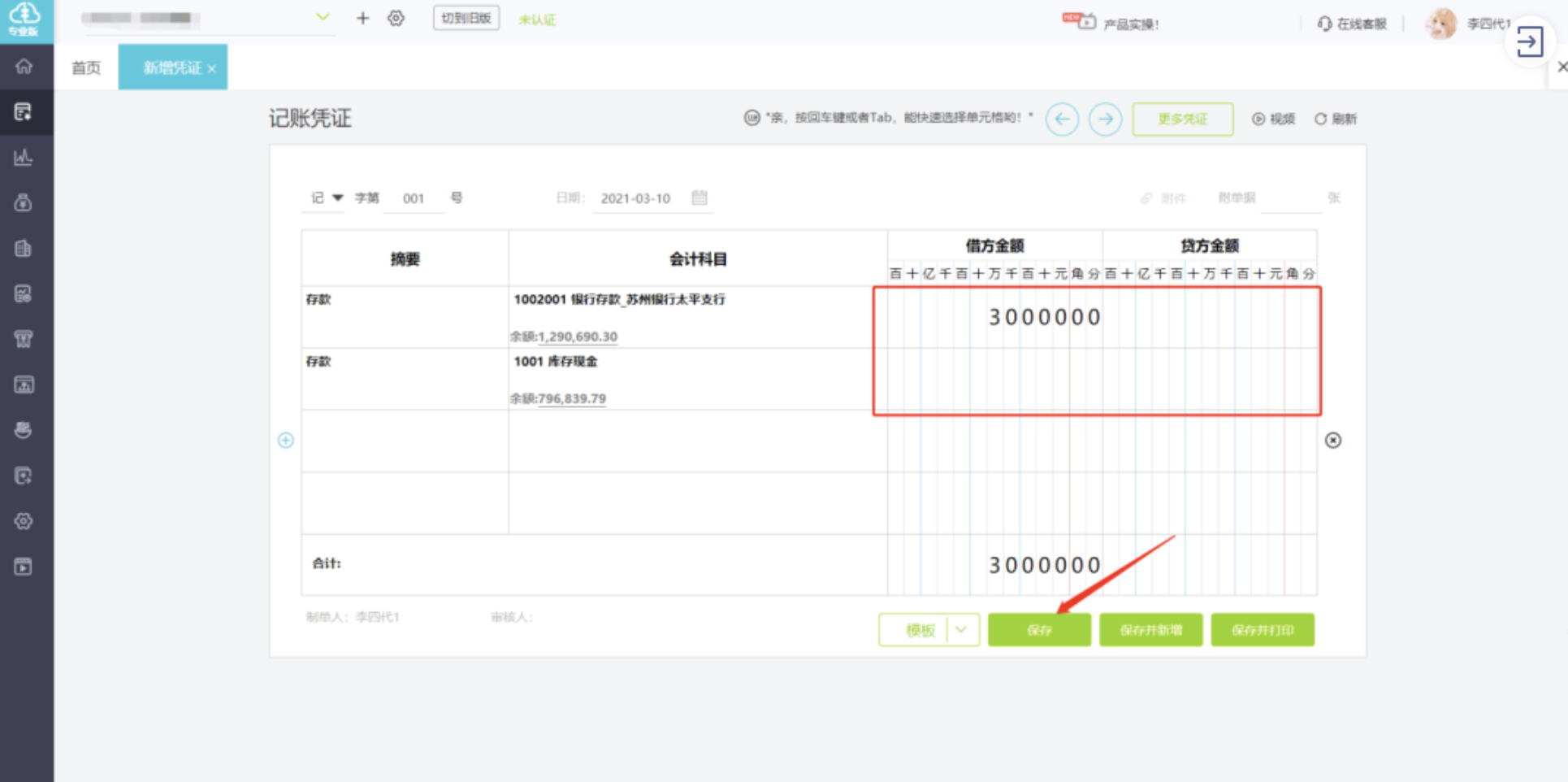Click the gear settings icon in sidebar
The height and width of the screenshot is (782, 1568).
(x=24, y=521)
